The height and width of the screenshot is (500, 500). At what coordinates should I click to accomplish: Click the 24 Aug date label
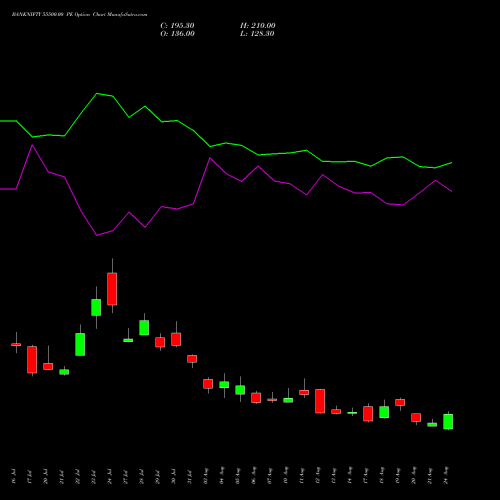click(446, 475)
